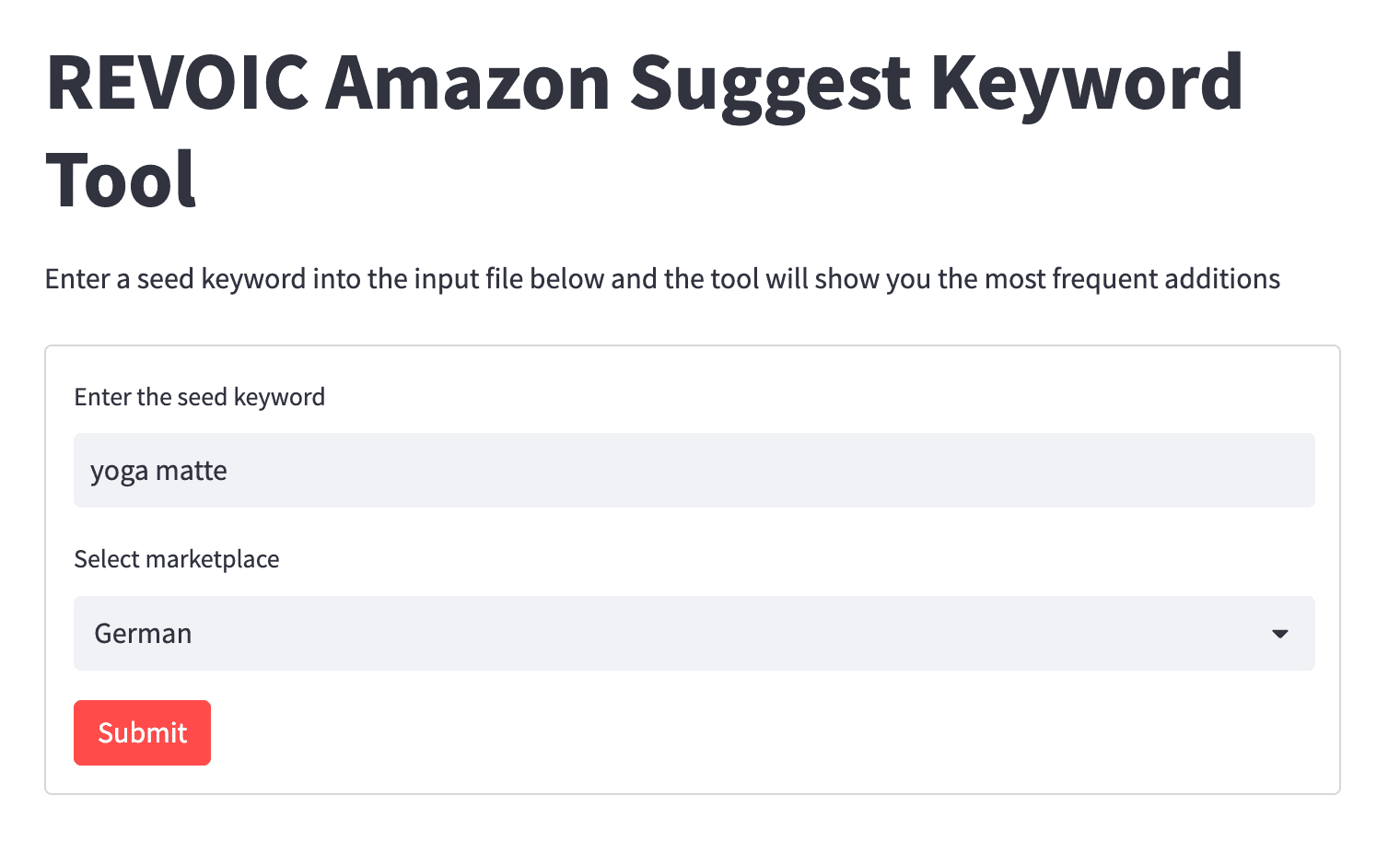Place cursor at end of 'yoga matte'

[x=228, y=472]
